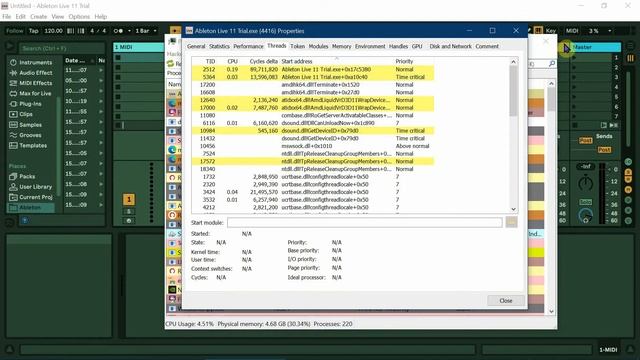Open Templates category in browser
640x360 pixels.
(29, 145)
